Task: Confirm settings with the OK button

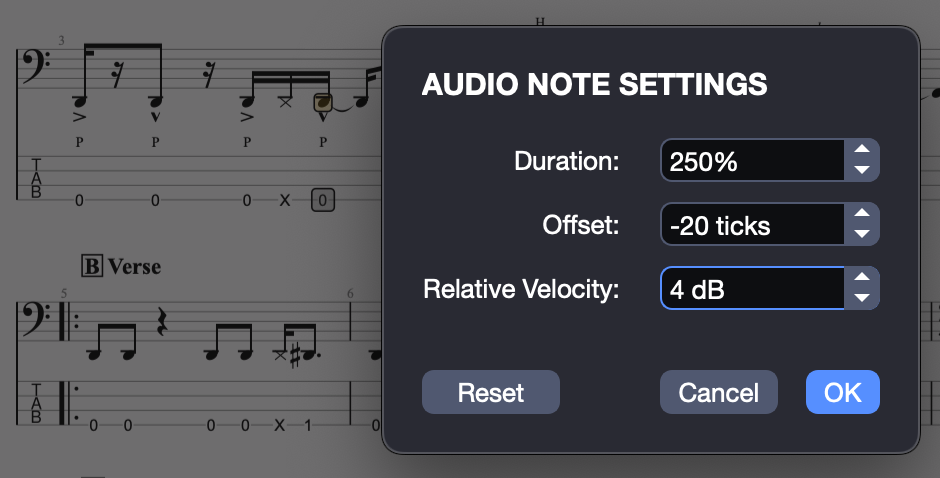Action: (x=843, y=392)
